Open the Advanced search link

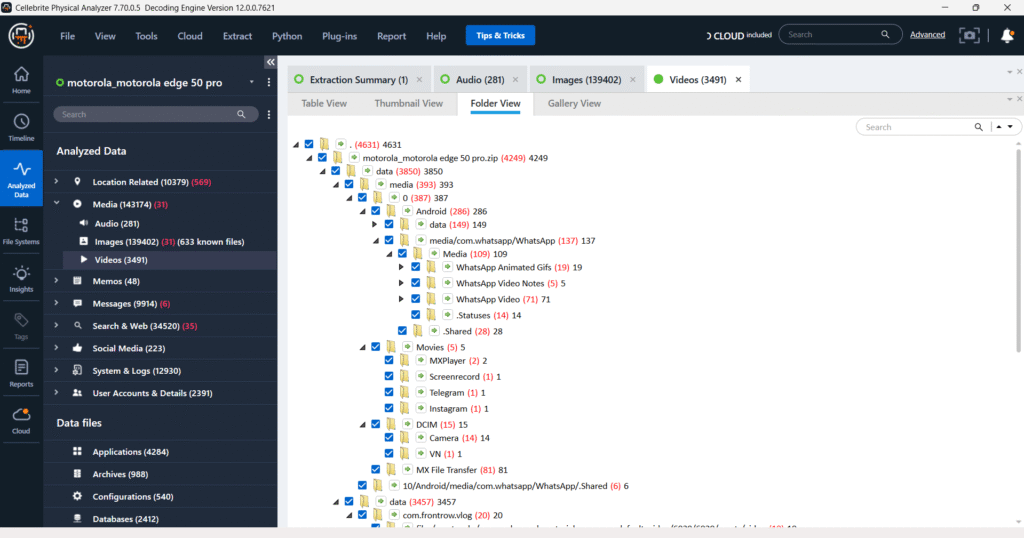(x=927, y=35)
